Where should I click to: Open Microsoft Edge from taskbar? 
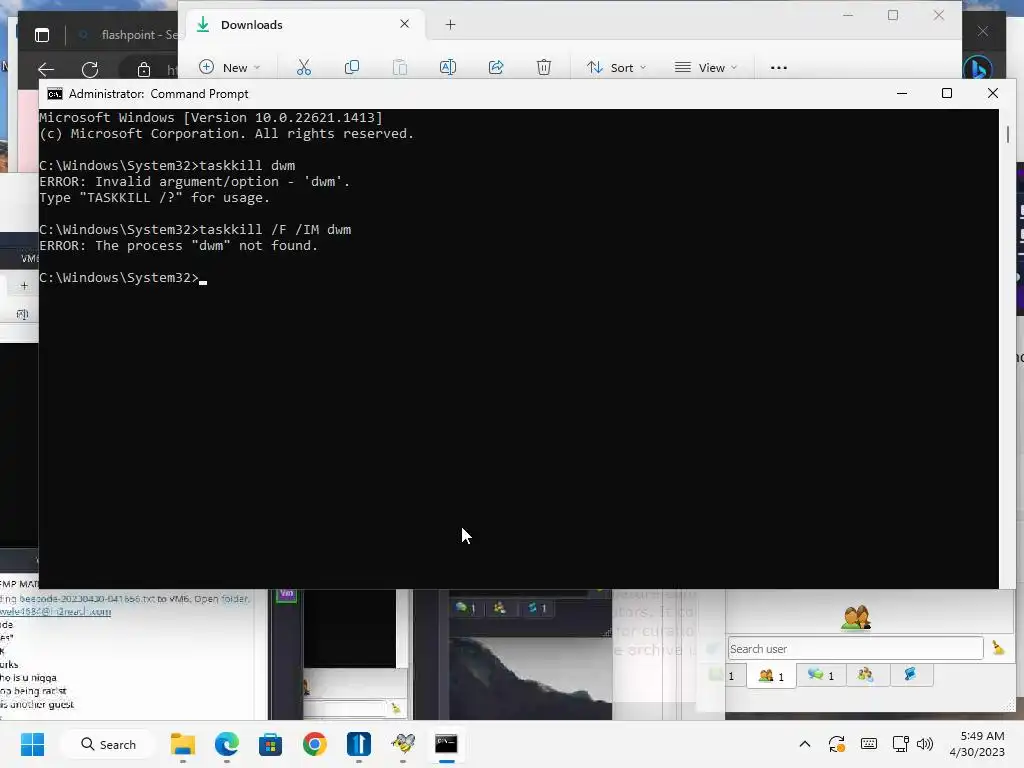(x=227, y=744)
